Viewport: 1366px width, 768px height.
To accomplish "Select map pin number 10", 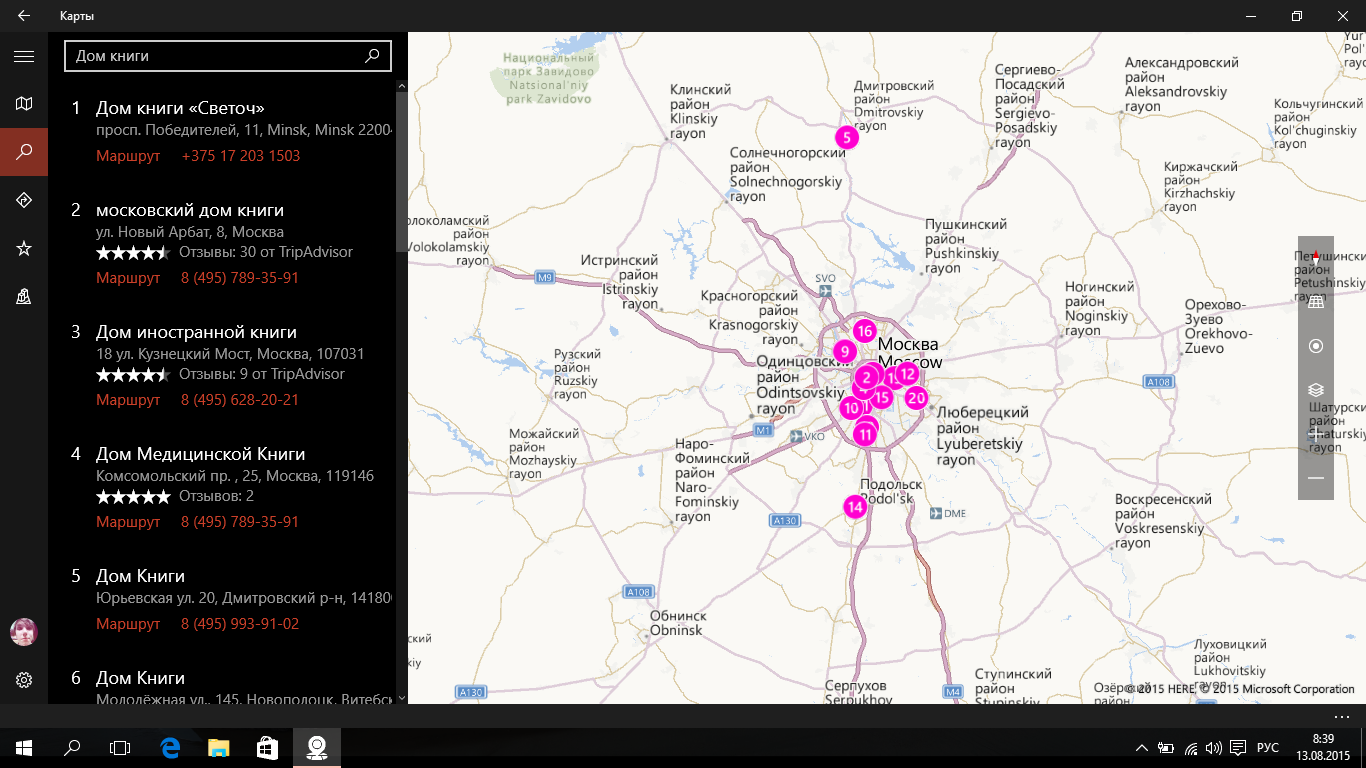I will click(850, 409).
